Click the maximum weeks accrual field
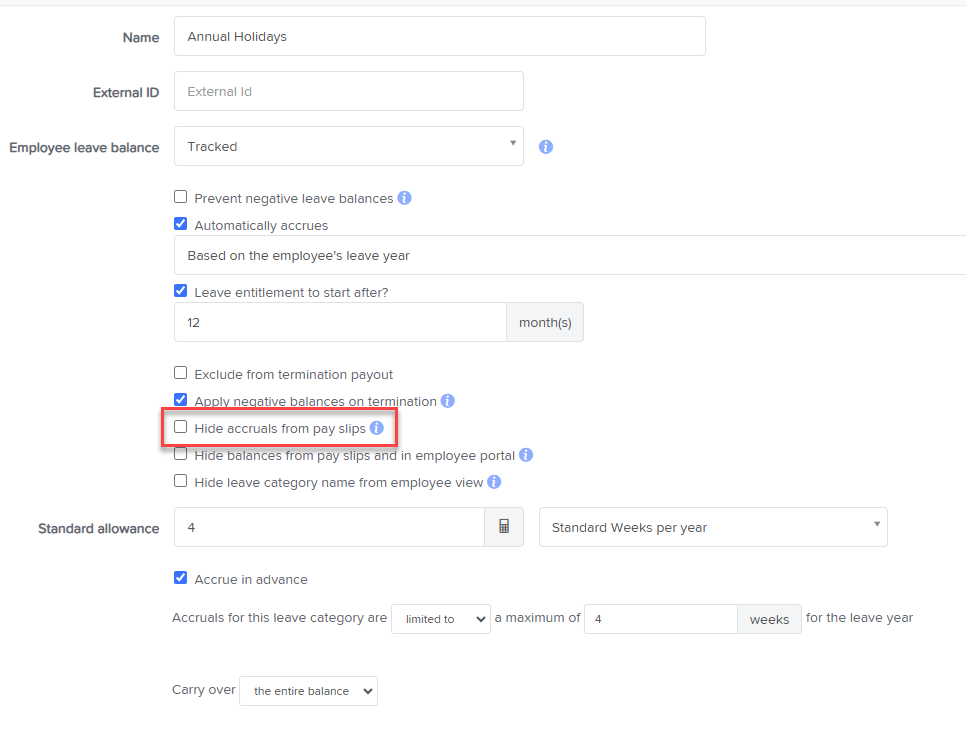The height and width of the screenshot is (737, 966). (660, 619)
